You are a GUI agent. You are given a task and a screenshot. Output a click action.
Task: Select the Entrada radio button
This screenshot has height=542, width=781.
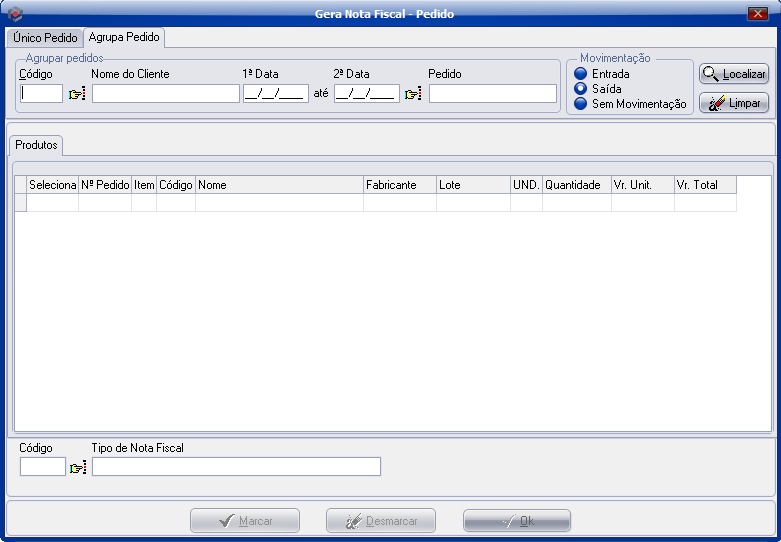point(580,74)
